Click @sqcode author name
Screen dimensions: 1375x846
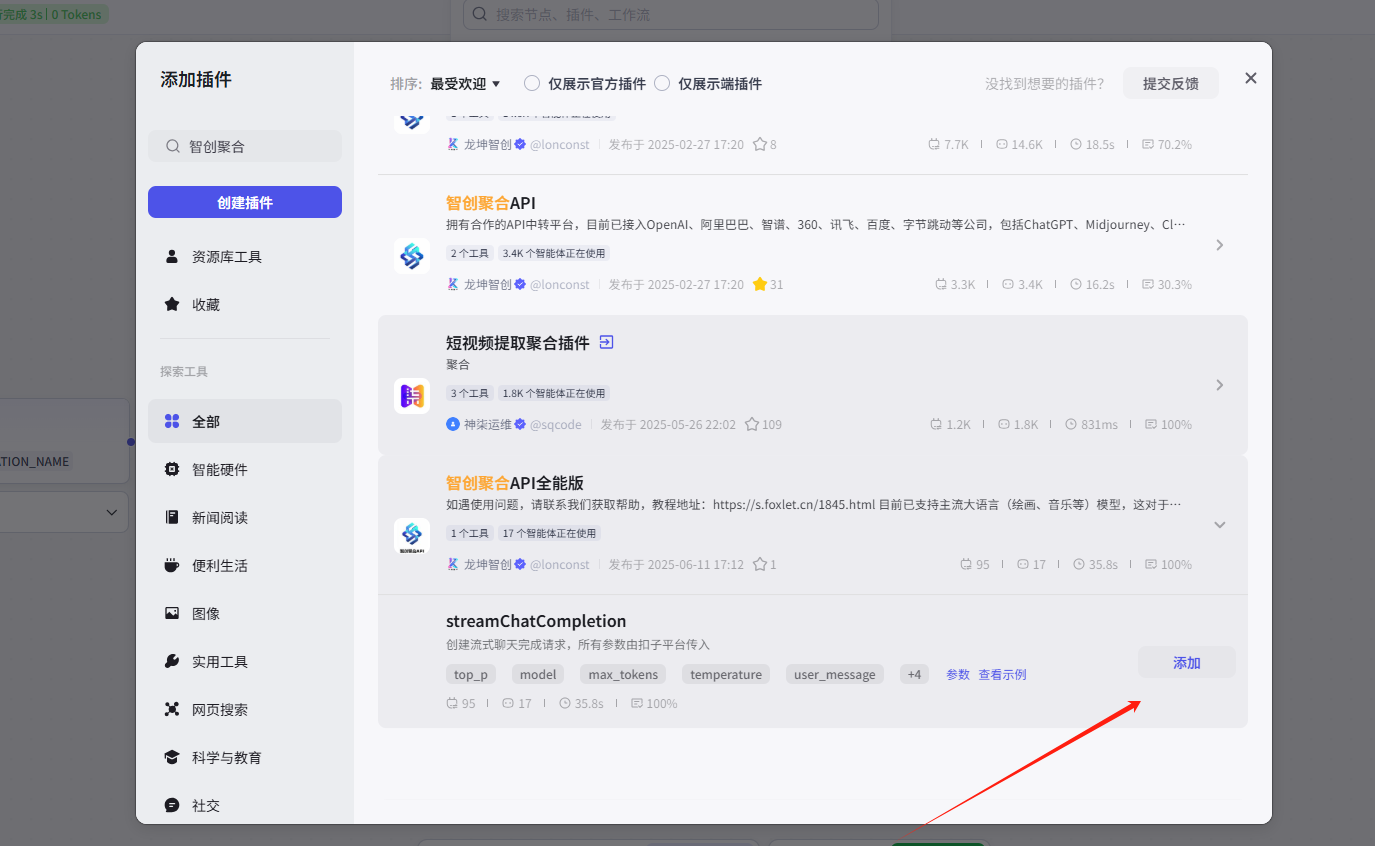pos(556,424)
